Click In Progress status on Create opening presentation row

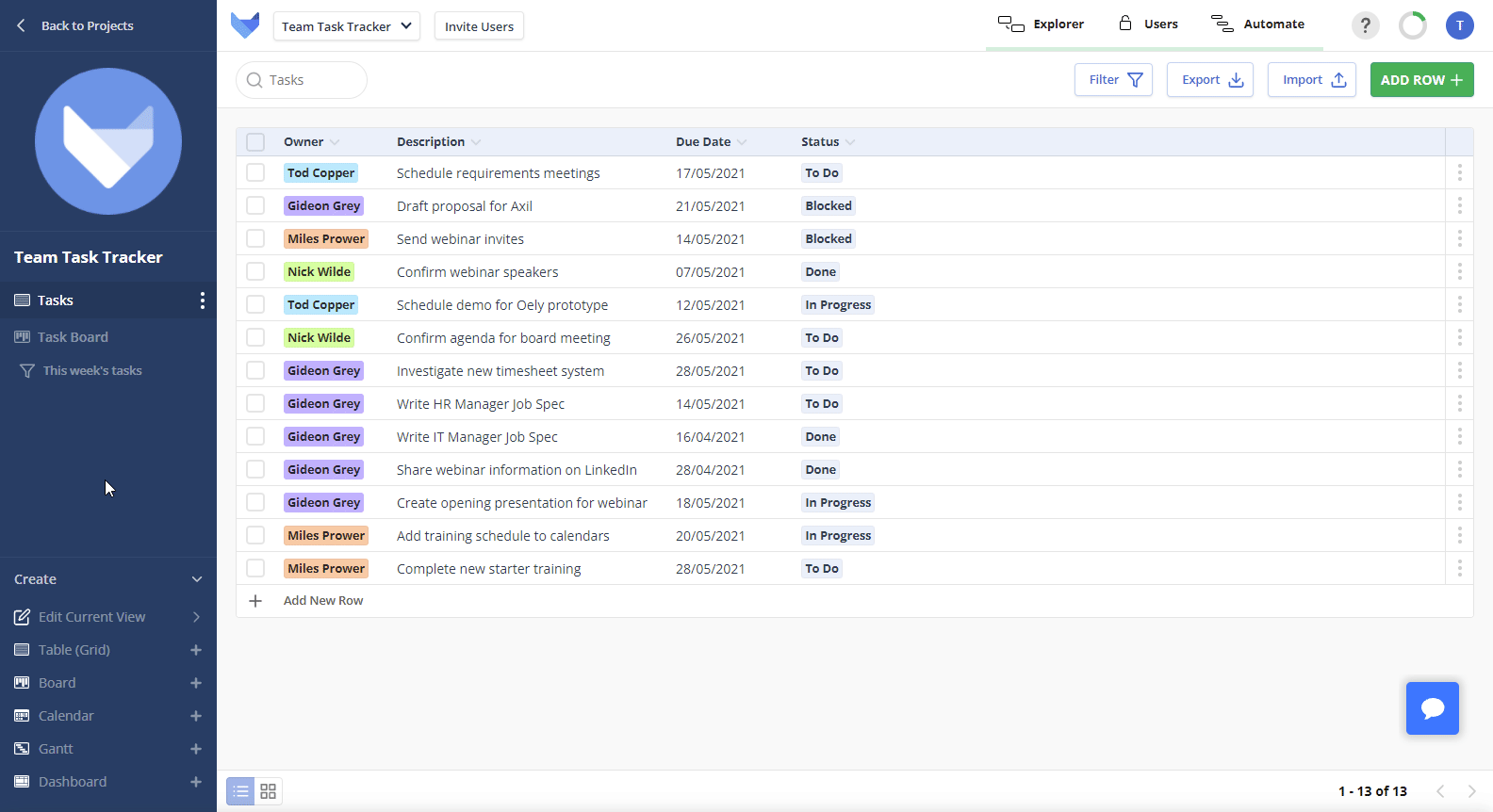[838, 503]
